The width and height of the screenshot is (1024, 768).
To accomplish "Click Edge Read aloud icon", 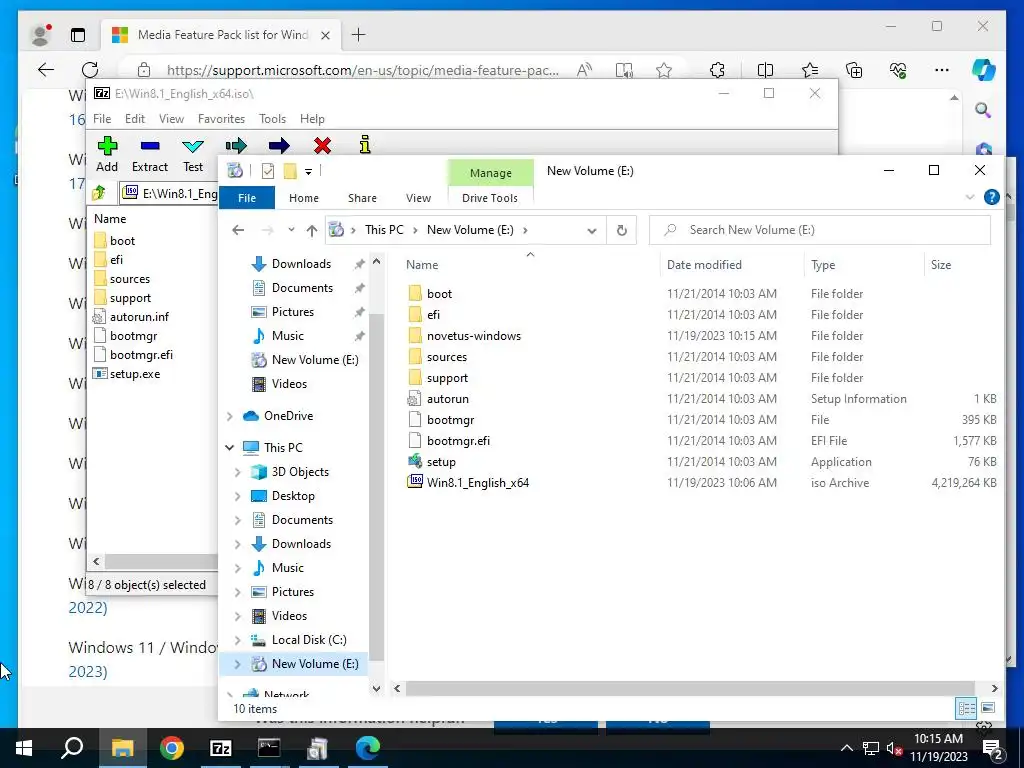I will click(x=584, y=70).
